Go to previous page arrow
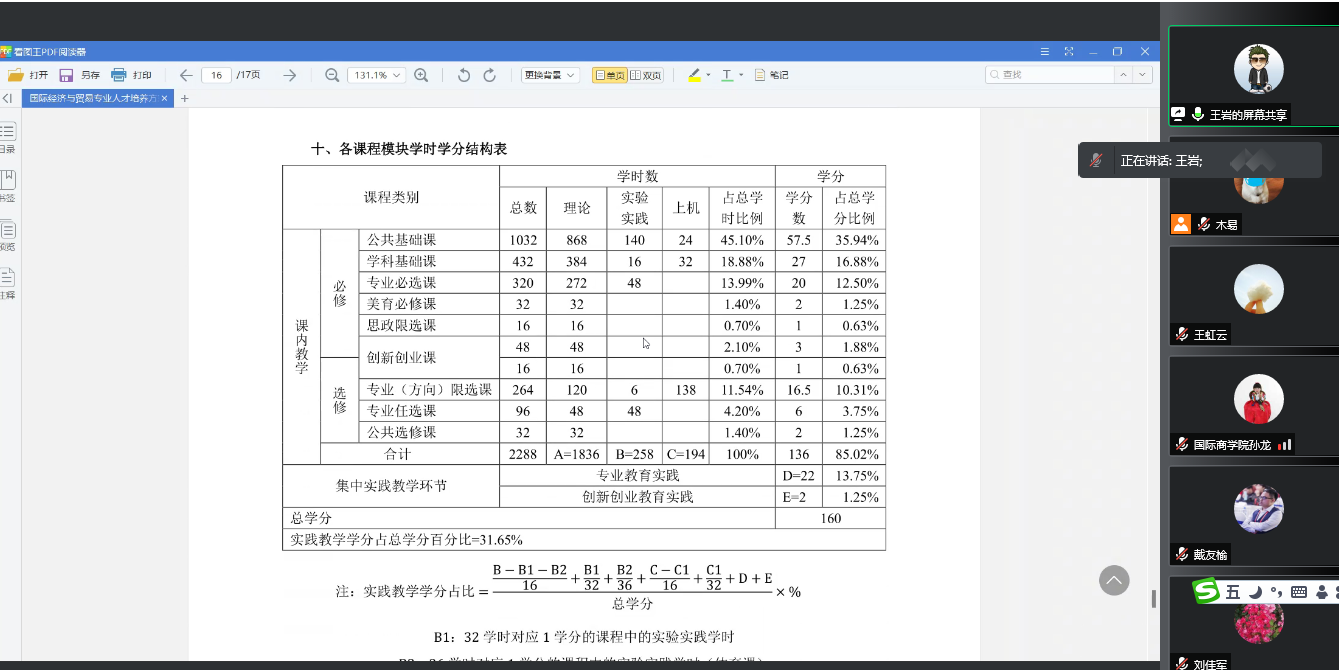 pyautogui.click(x=186, y=75)
